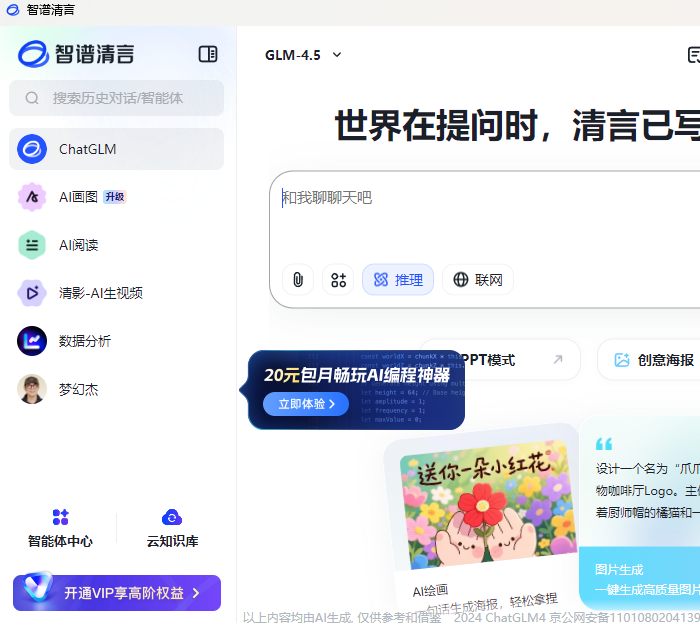Click the AI画图 sidebar icon
This screenshot has width=700, height=623.
coord(32,197)
